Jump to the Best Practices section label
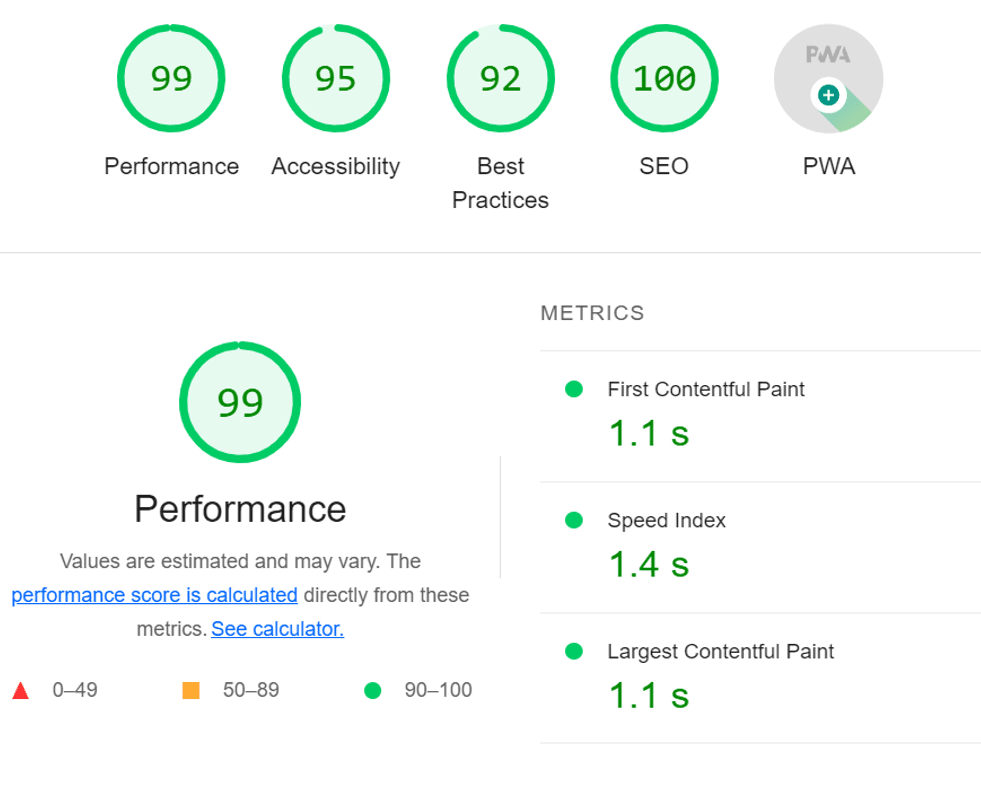The width and height of the screenshot is (981, 789). 500,183
